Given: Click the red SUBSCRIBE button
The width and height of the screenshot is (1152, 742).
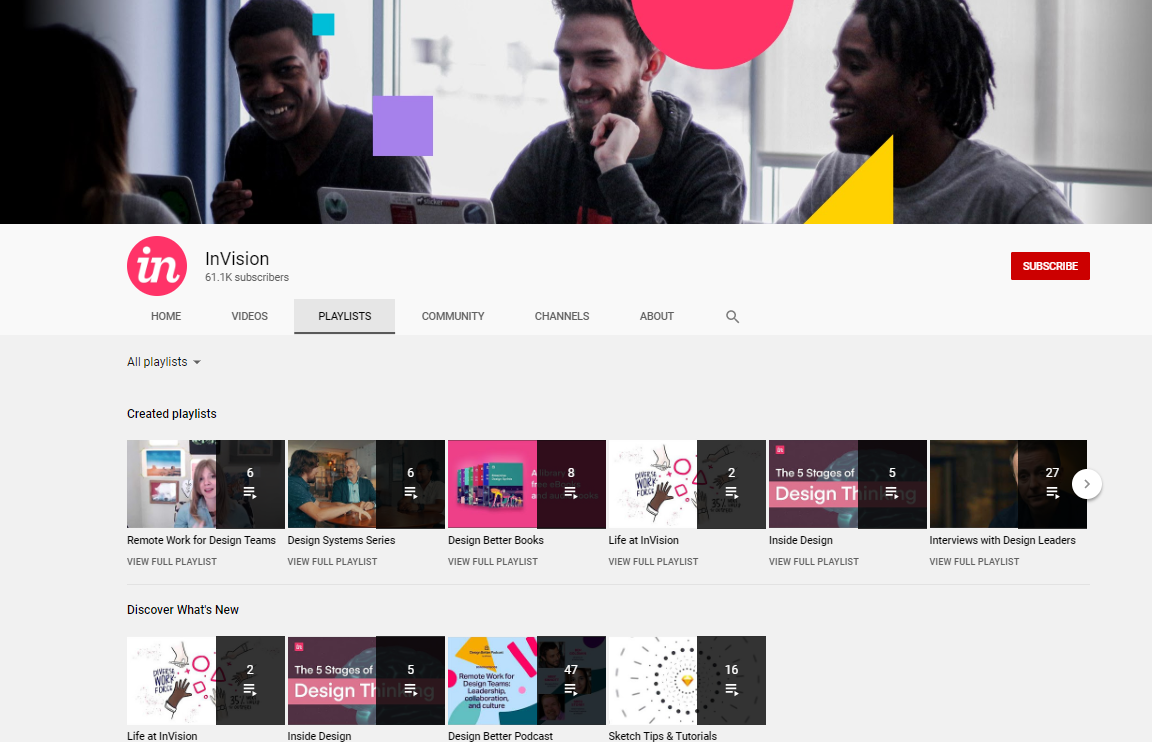Looking at the screenshot, I should tap(1050, 266).
